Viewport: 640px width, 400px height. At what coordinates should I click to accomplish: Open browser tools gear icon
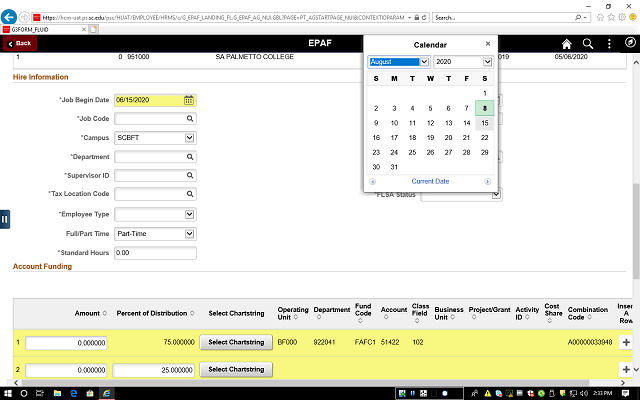[x=622, y=17]
